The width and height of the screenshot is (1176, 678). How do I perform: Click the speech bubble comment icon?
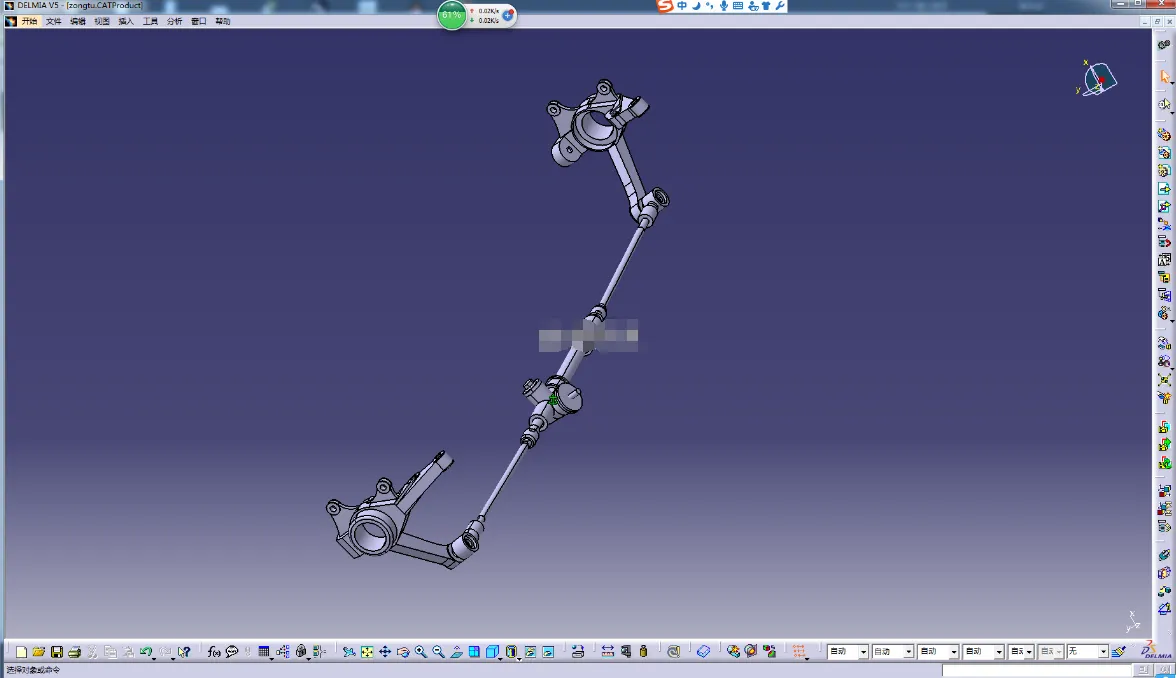coord(232,652)
